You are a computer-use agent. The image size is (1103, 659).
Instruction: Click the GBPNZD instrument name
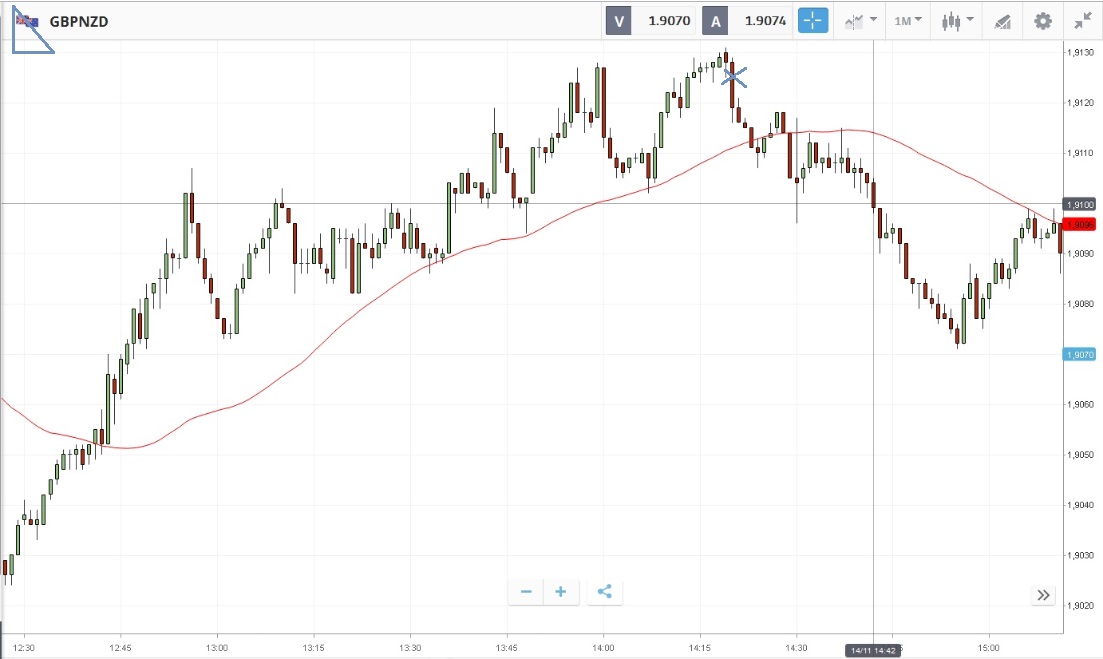tap(79, 20)
